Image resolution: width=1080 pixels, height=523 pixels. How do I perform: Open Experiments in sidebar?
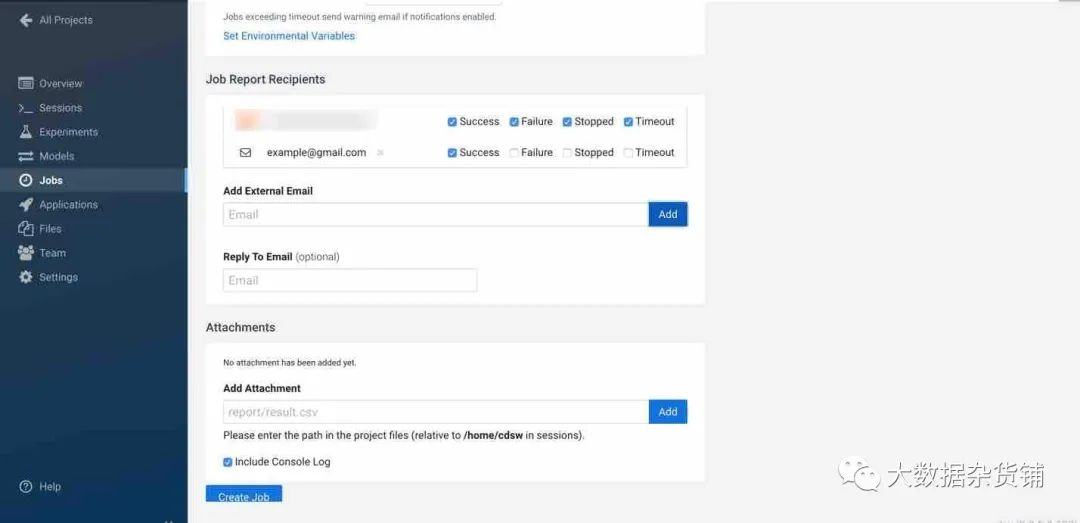coord(68,132)
